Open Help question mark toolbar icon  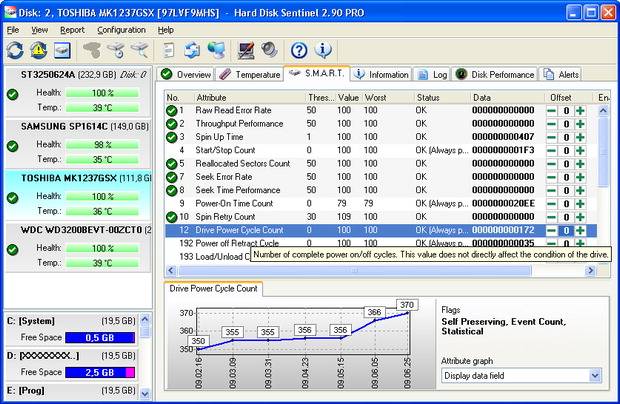click(x=299, y=50)
